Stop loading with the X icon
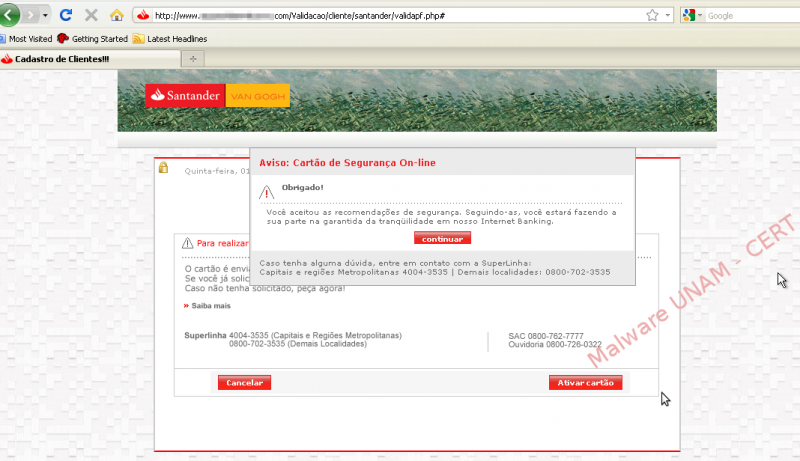 (91, 15)
